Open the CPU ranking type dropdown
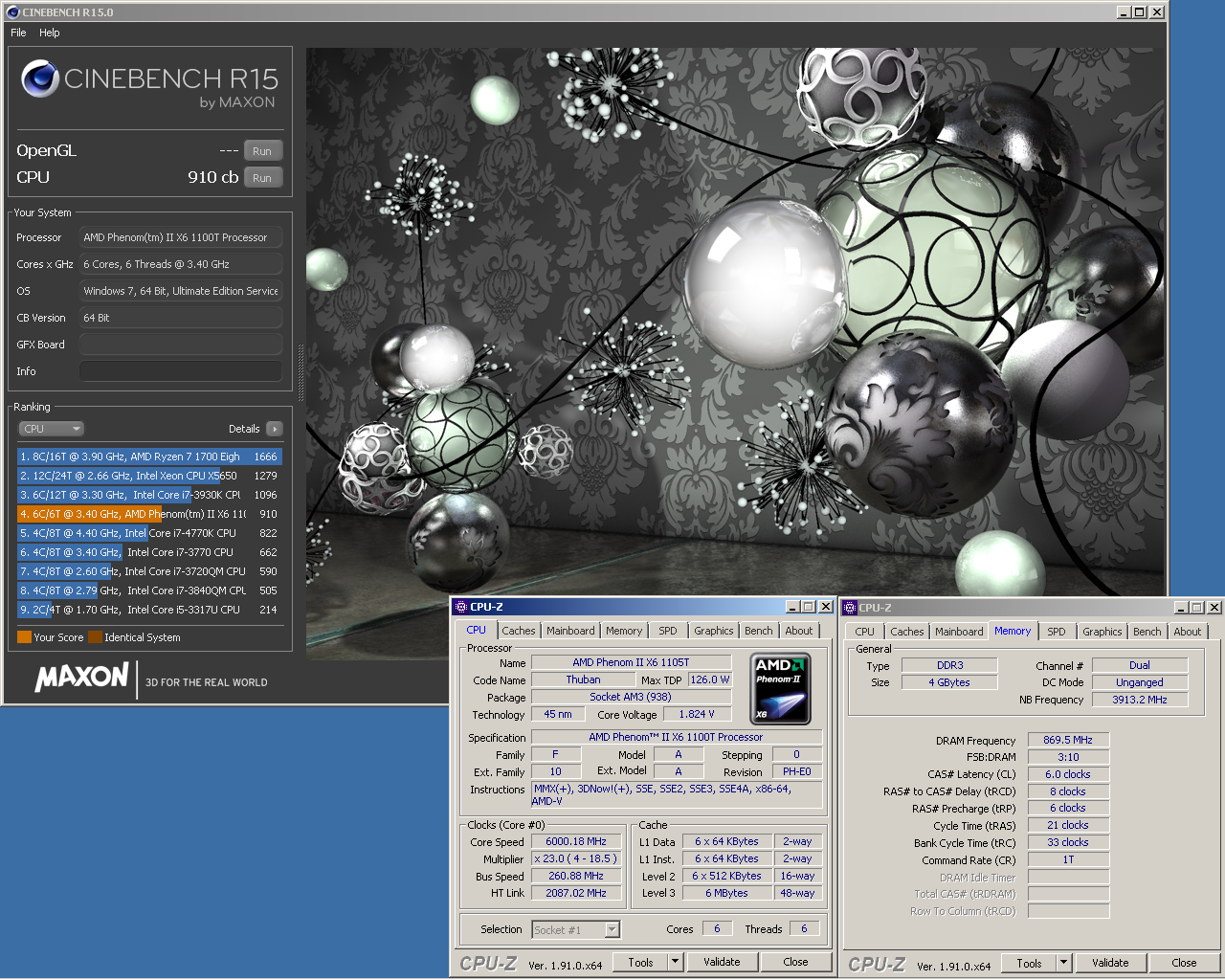The width and height of the screenshot is (1225, 980). point(52,429)
